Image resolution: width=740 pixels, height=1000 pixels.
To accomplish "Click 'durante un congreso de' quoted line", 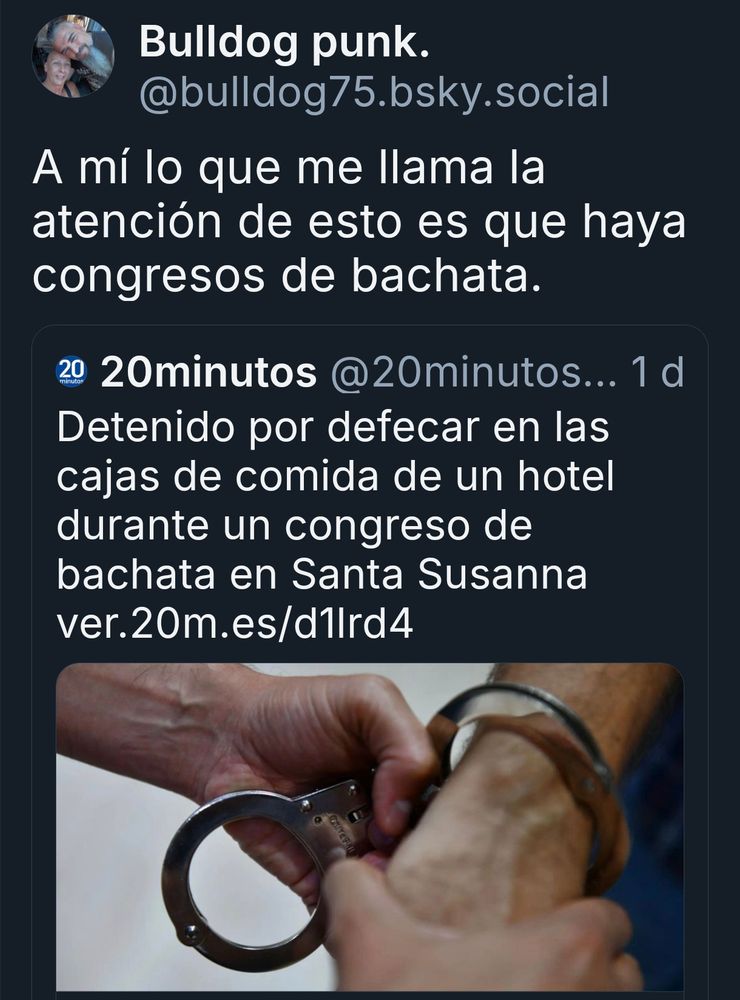I will point(295,526).
